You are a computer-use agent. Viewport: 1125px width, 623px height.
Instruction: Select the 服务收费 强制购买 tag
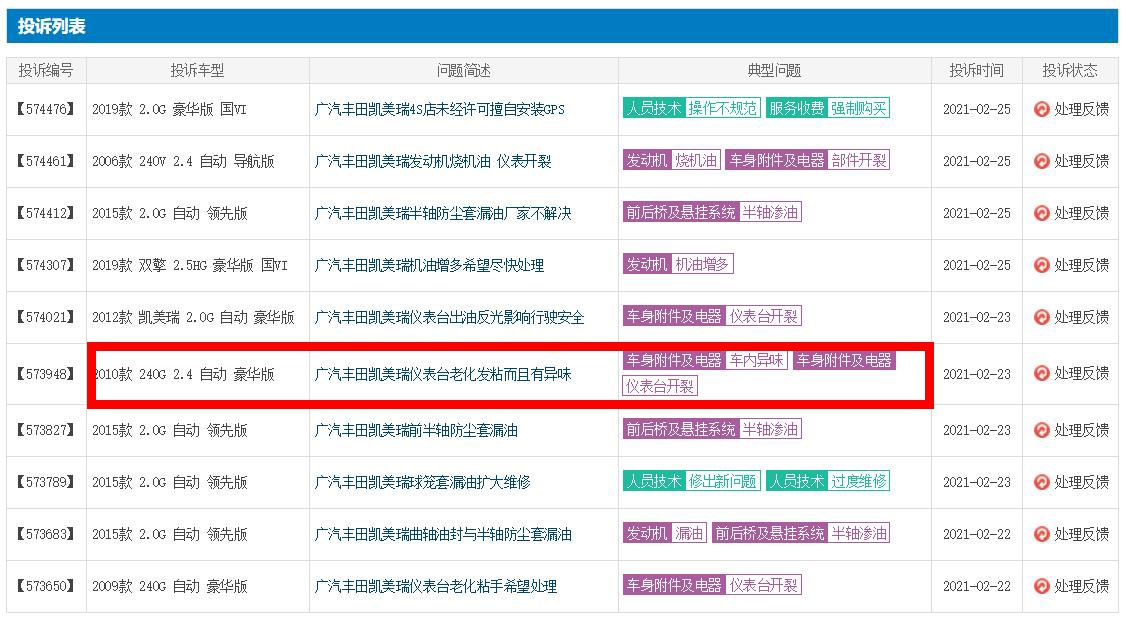(x=828, y=108)
